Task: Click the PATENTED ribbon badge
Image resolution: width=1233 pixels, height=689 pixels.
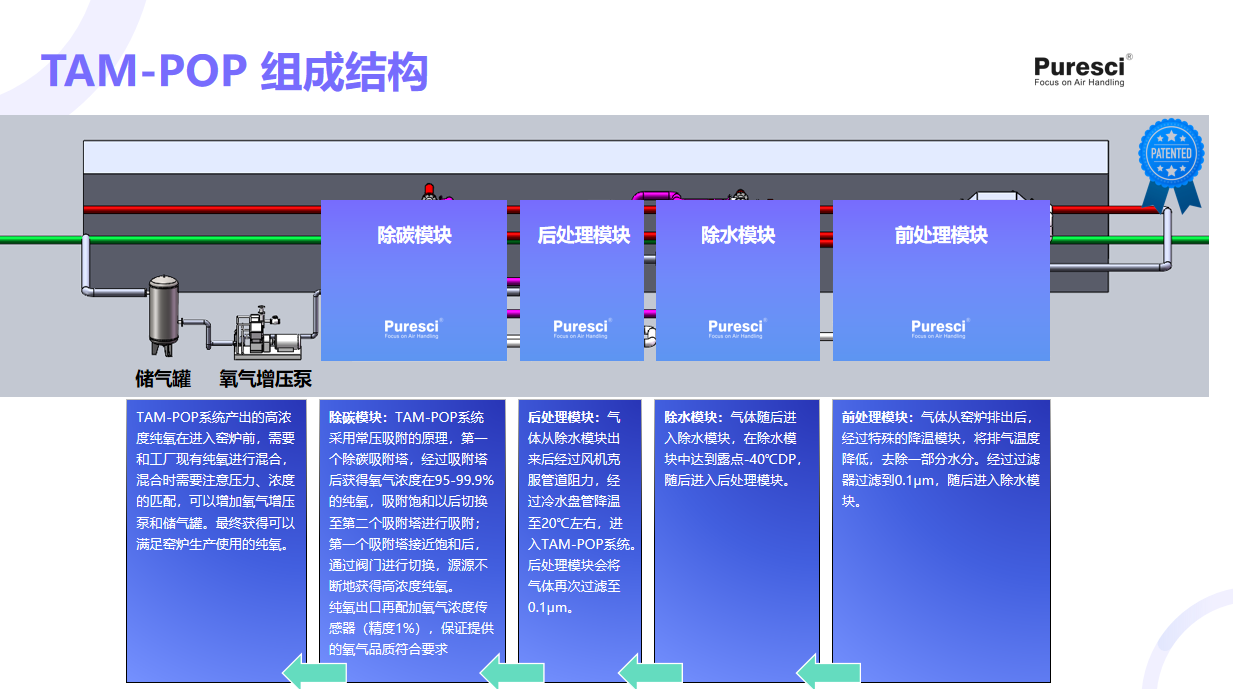Action: point(1172,165)
